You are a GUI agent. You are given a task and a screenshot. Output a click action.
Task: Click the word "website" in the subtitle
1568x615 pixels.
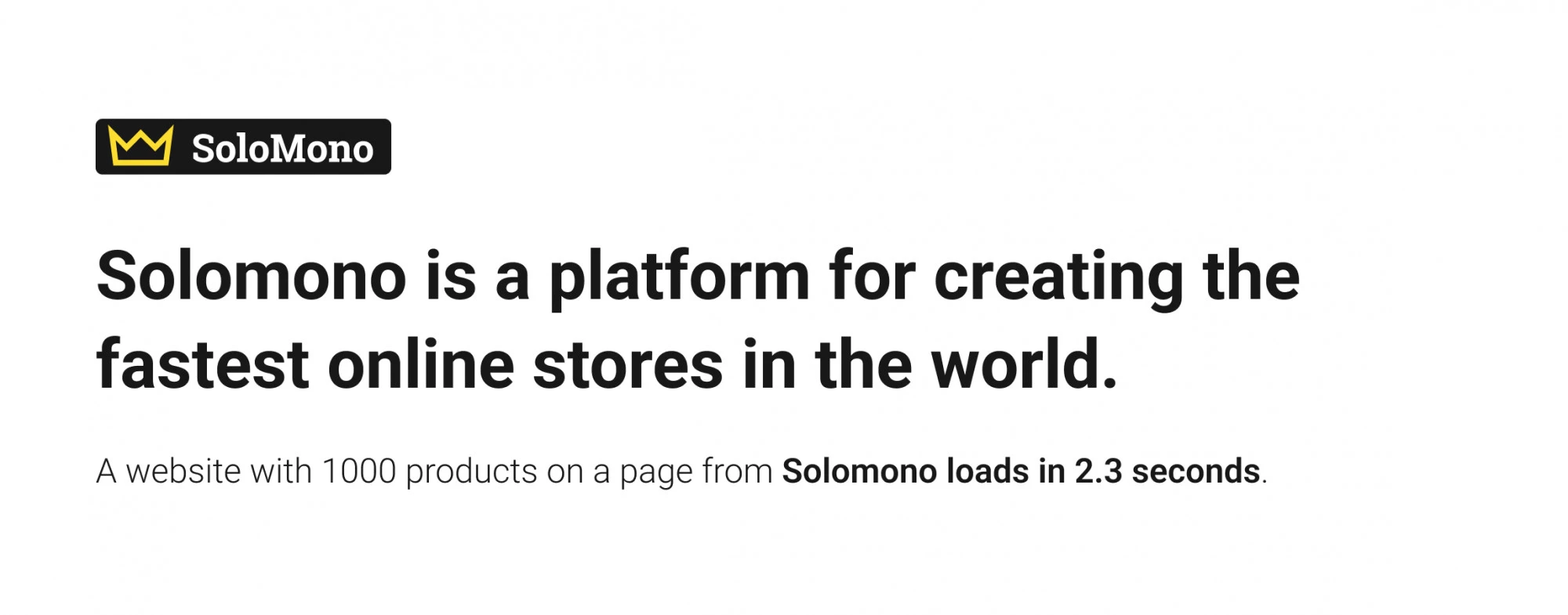pos(183,472)
